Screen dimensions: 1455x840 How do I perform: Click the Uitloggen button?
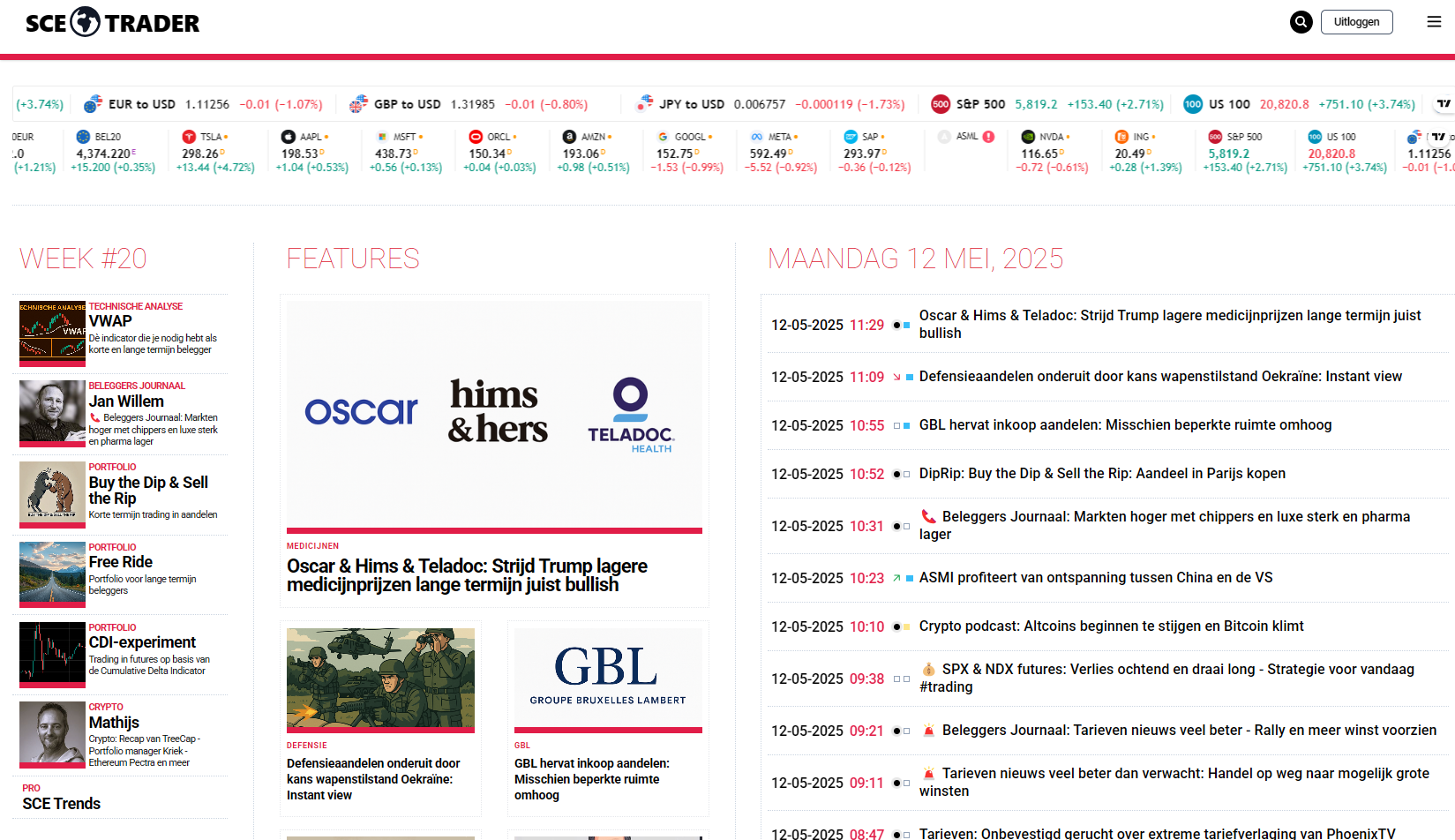[x=1356, y=22]
